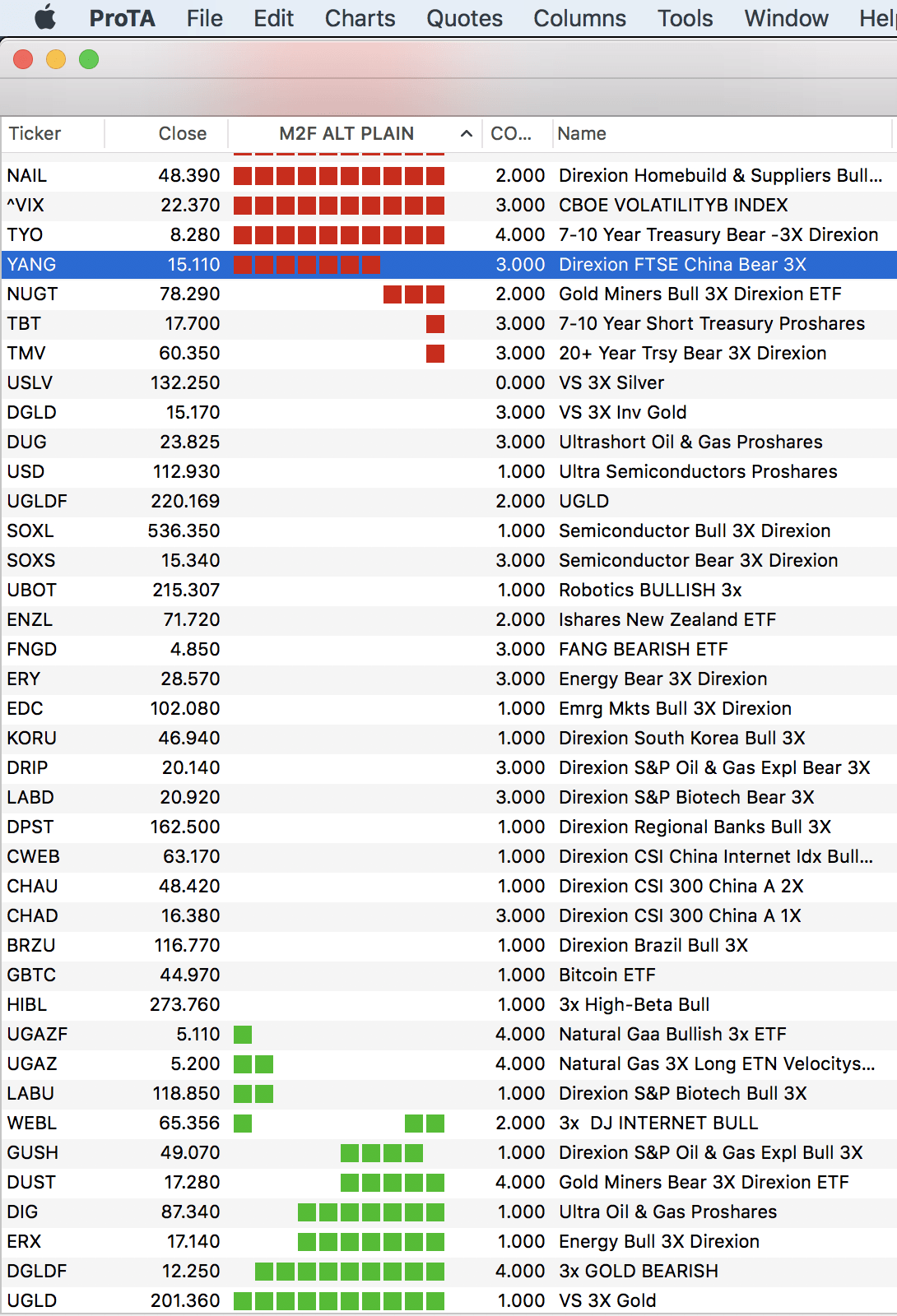Select the NUGT ticker
The image size is (897, 1316).
click(x=32, y=294)
